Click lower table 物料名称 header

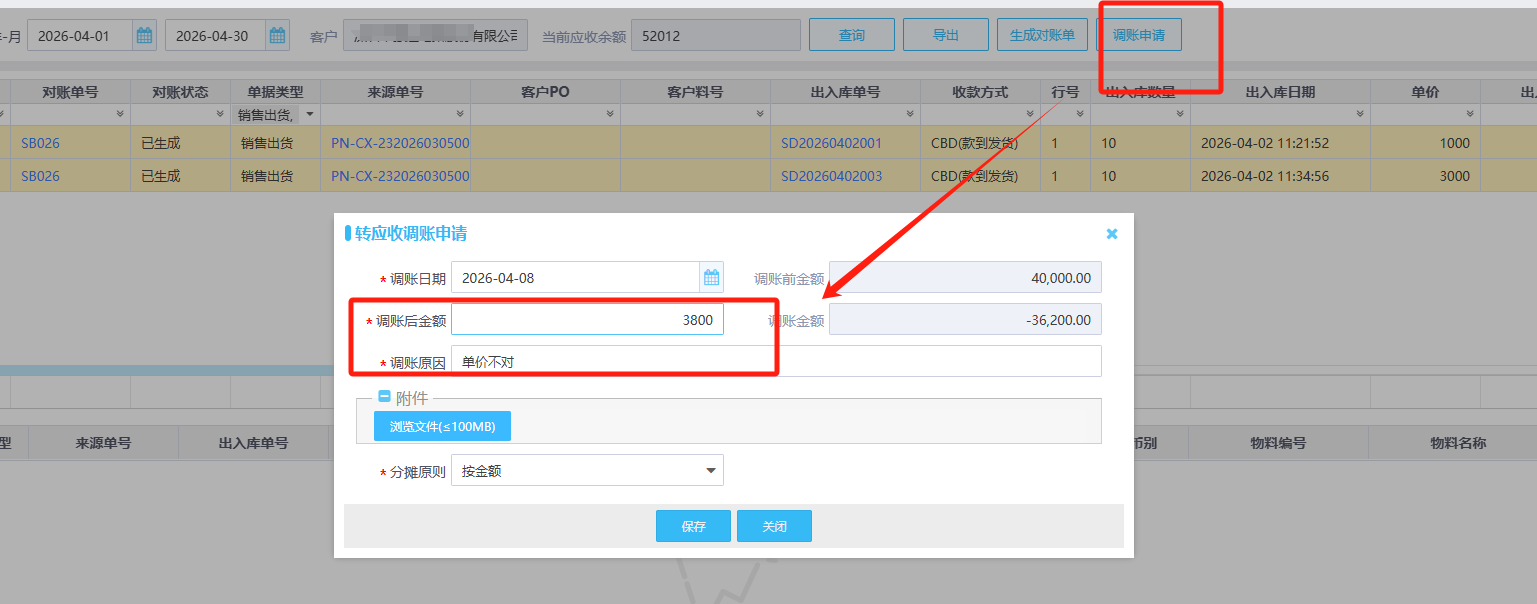click(x=1458, y=443)
